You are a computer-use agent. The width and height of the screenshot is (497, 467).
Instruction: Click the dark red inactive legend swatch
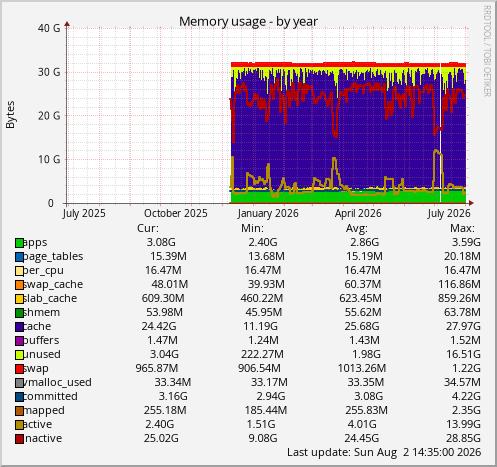[19, 439]
